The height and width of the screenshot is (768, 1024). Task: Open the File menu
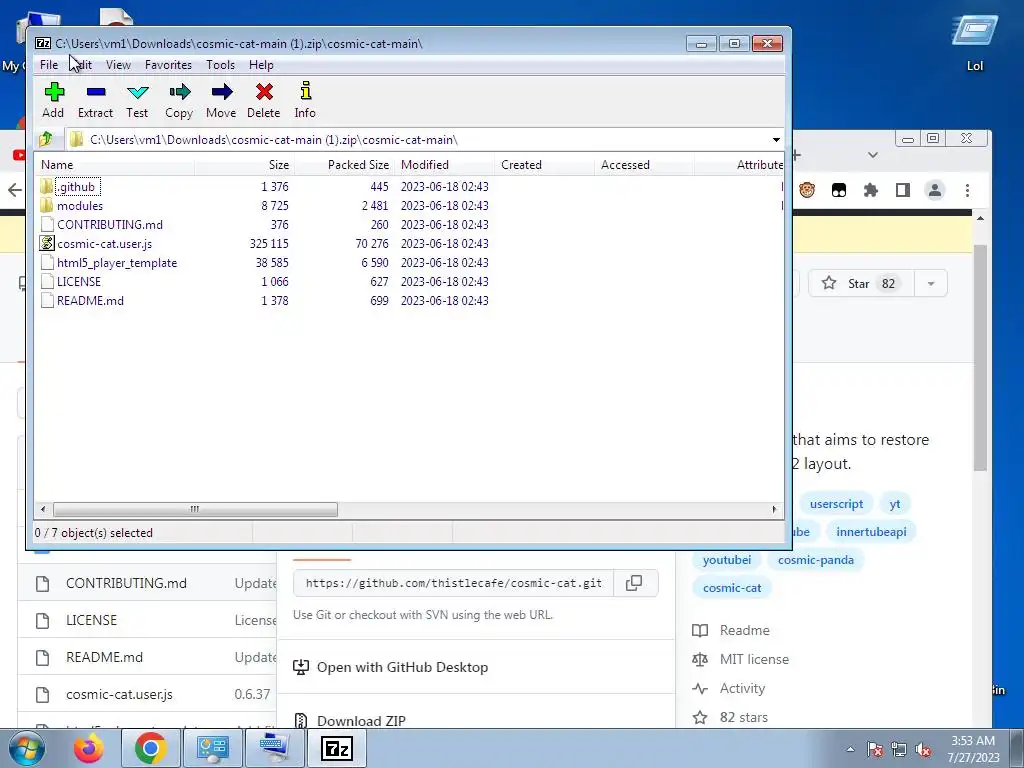(x=49, y=65)
